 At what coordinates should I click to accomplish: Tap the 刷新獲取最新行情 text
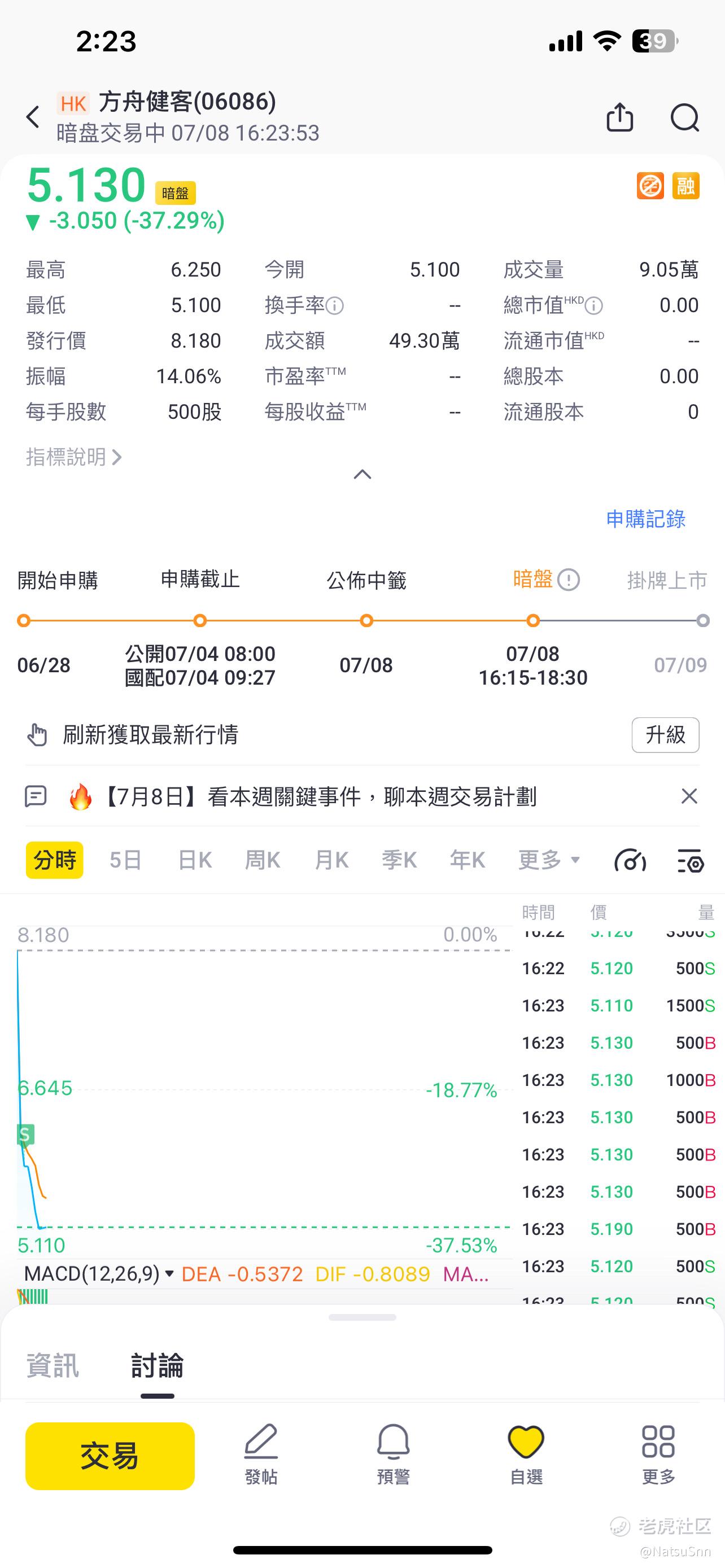pyautogui.click(x=150, y=735)
